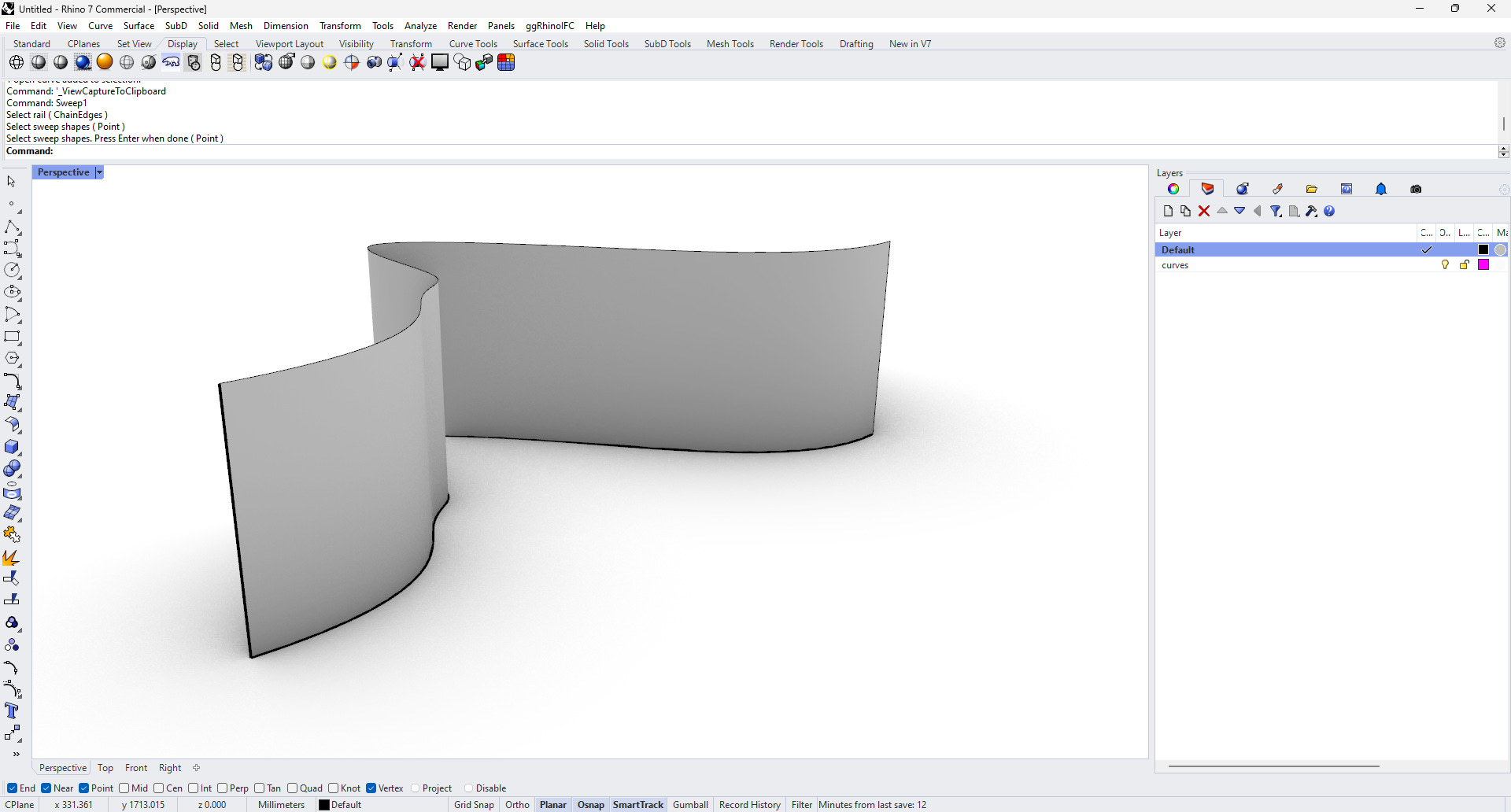Click the Text object tool icon

(12, 711)
